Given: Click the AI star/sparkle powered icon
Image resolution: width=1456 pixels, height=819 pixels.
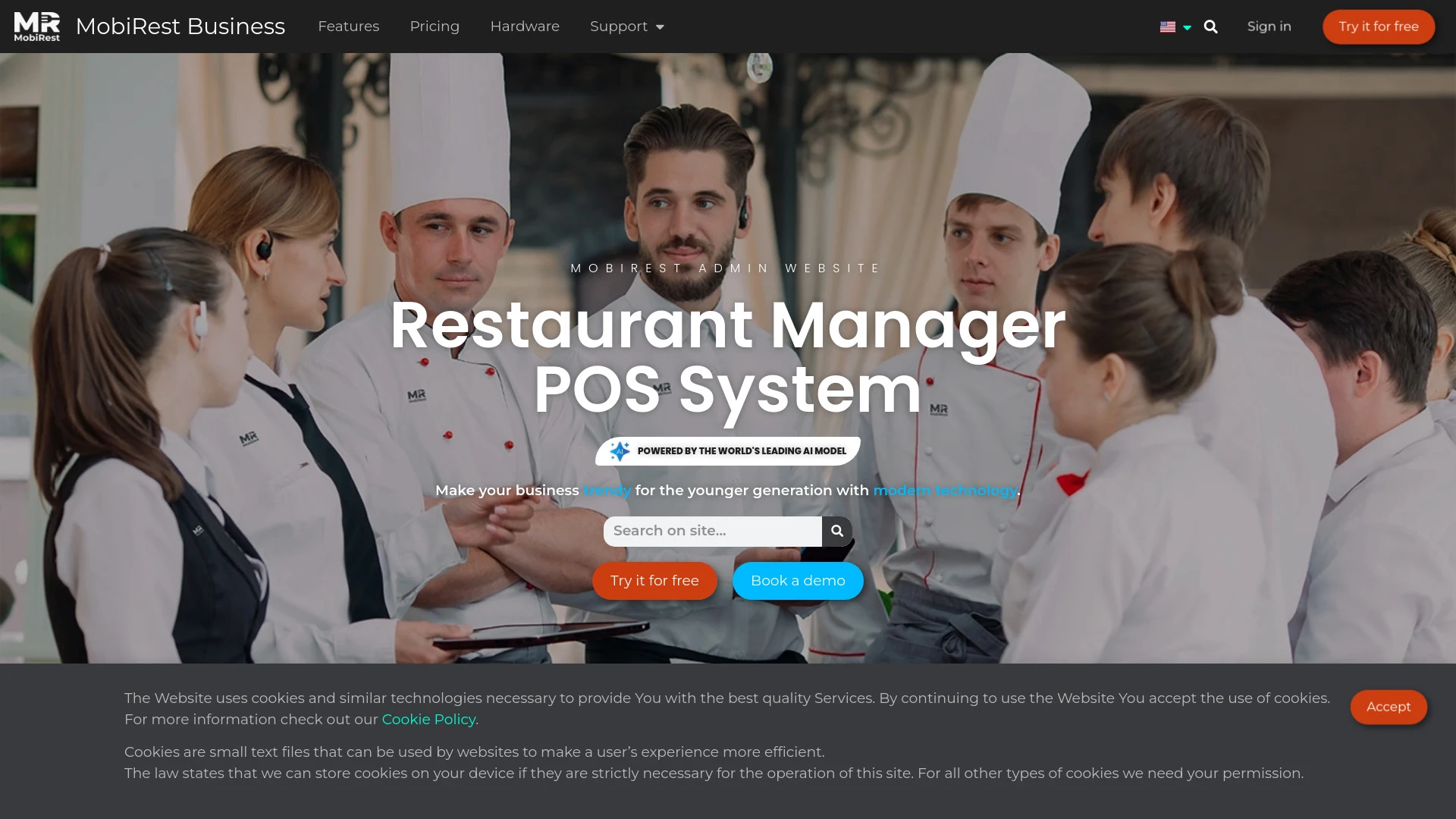Looking at the screenshot, I should [x=619, y=450].
